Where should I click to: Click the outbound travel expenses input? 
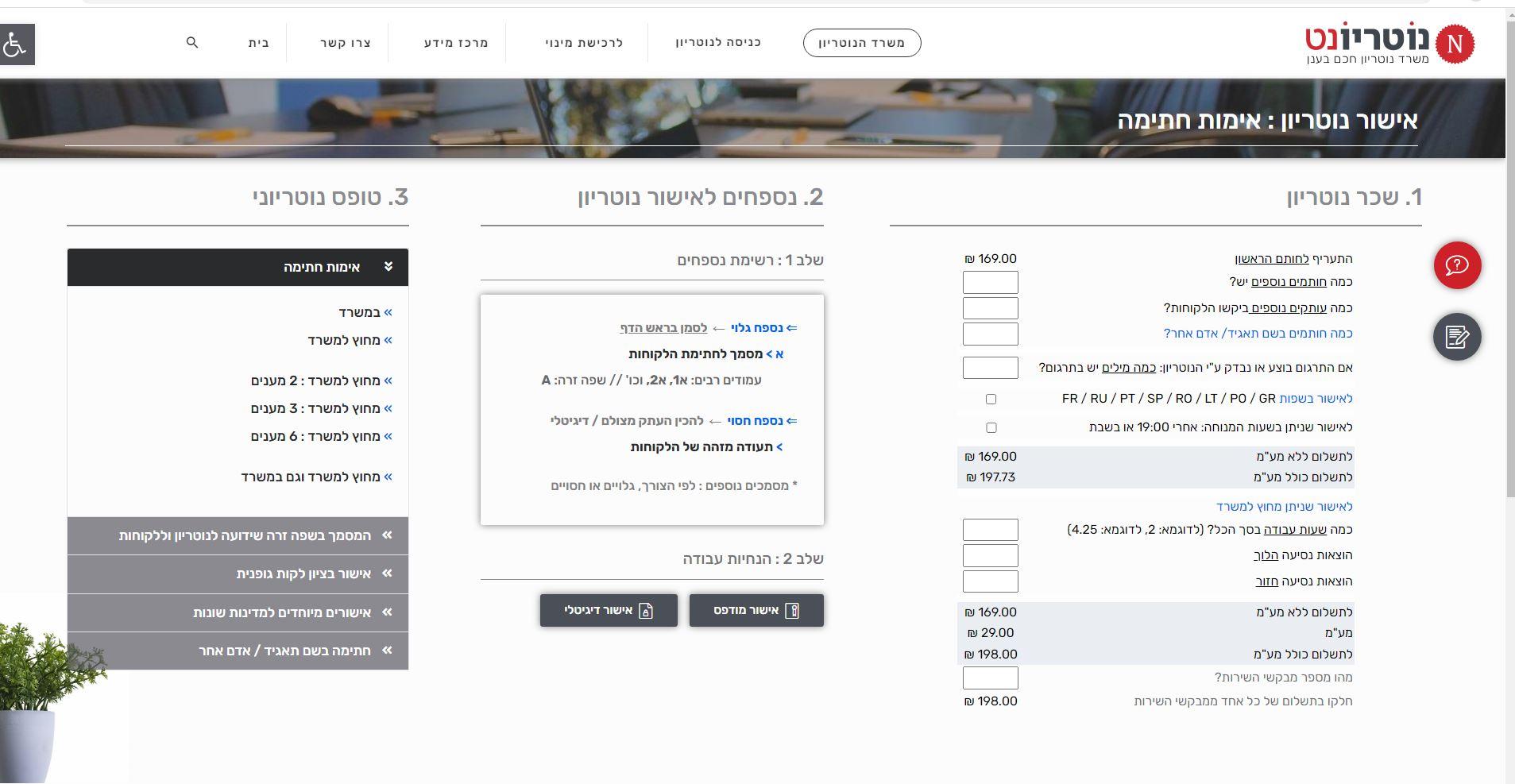coord(990,555)
